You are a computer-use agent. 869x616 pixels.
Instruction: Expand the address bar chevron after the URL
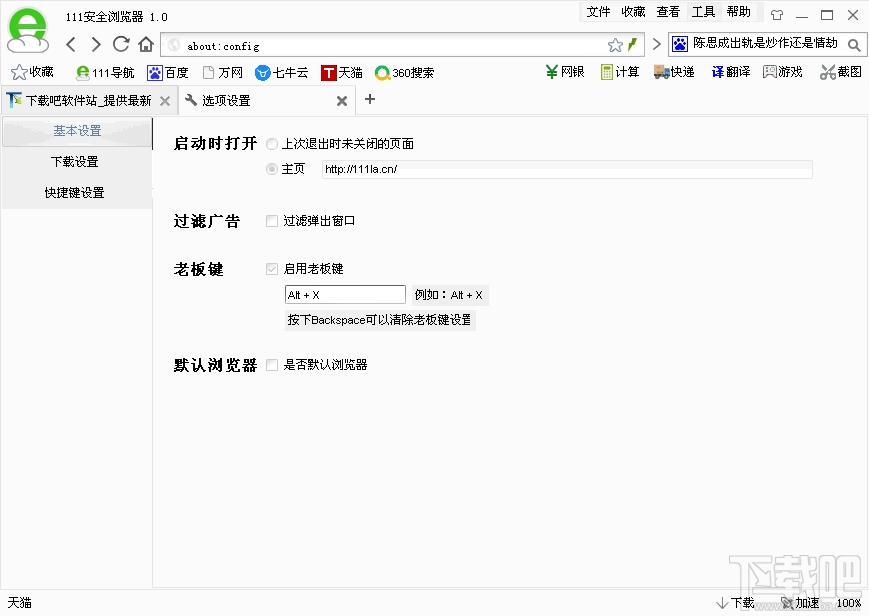tap(655, 44)
